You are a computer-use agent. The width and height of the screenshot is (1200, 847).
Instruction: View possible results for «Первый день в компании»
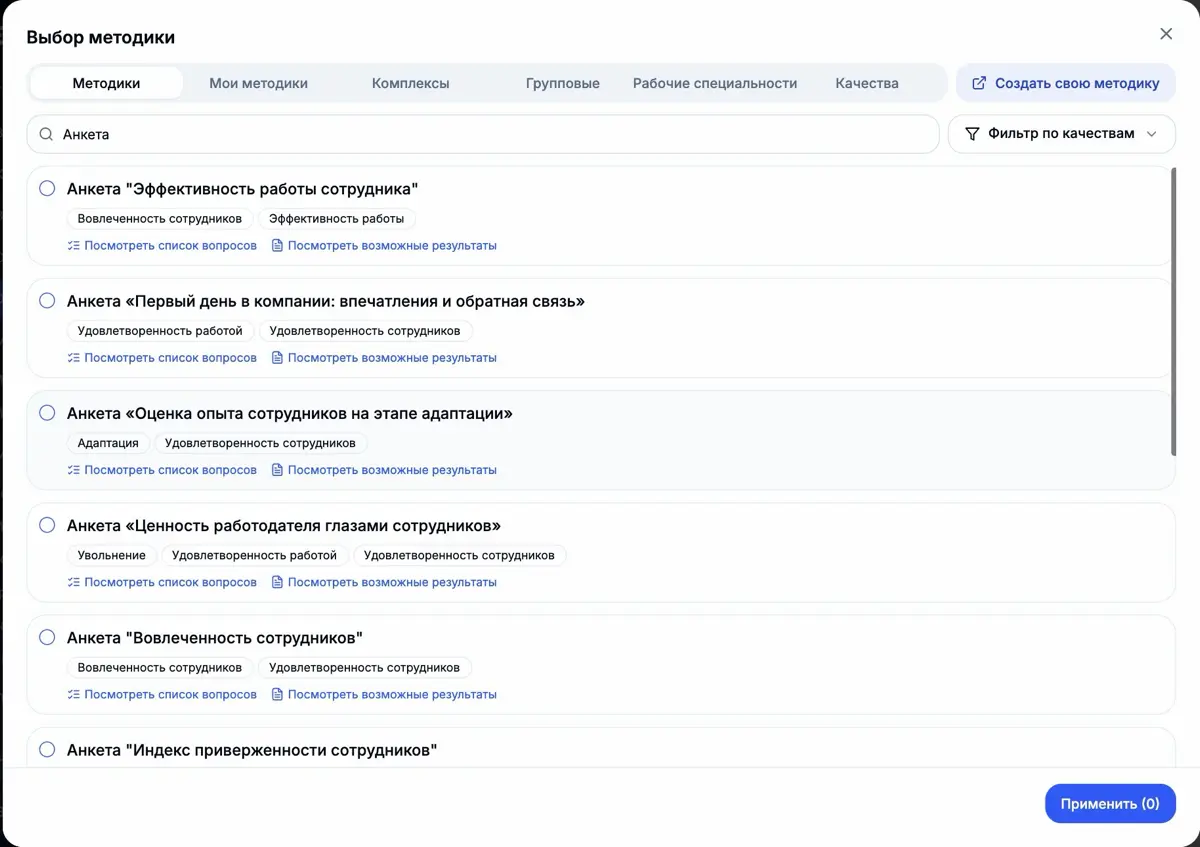click(x=384, y=357)
